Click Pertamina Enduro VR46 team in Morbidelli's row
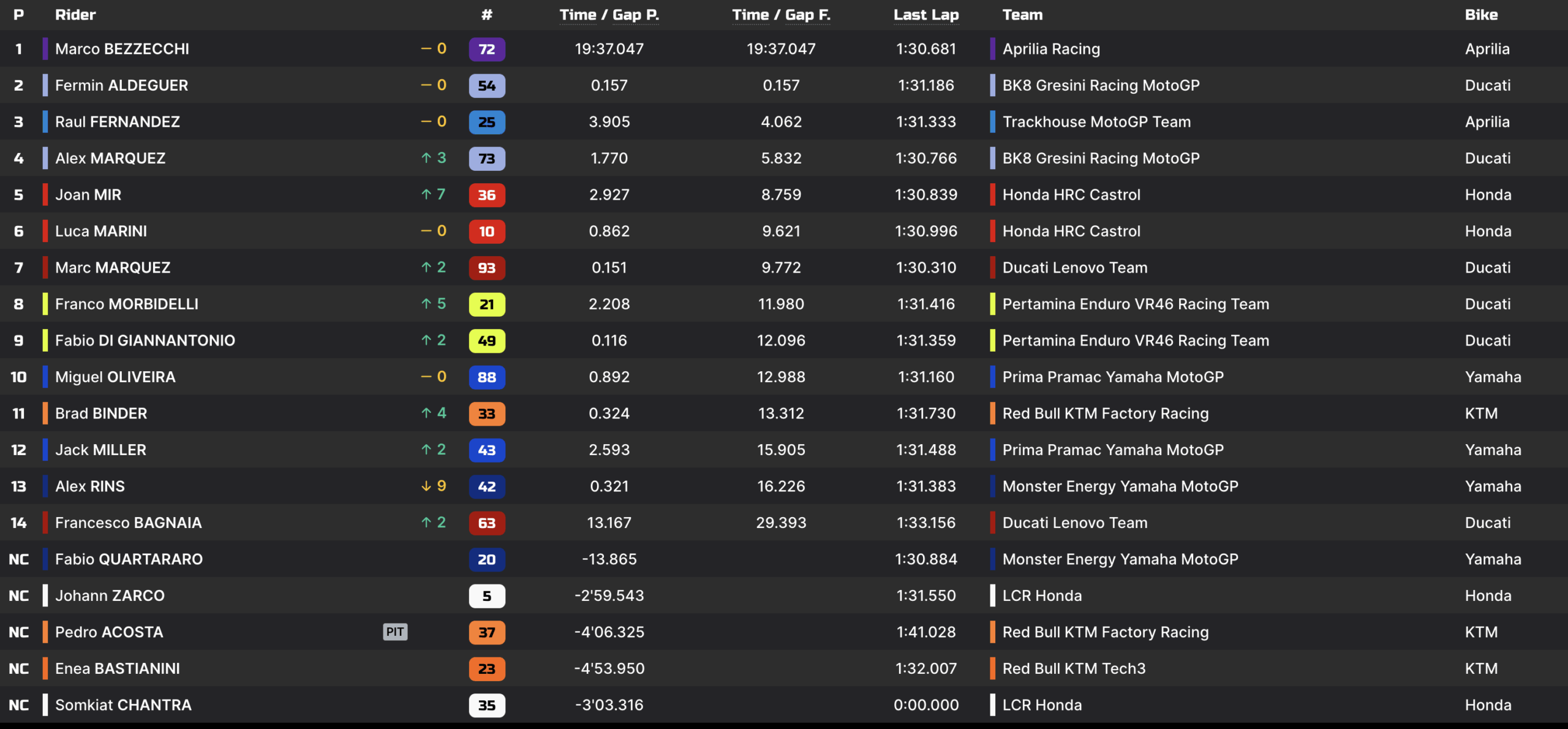 tap(1136, 304)
